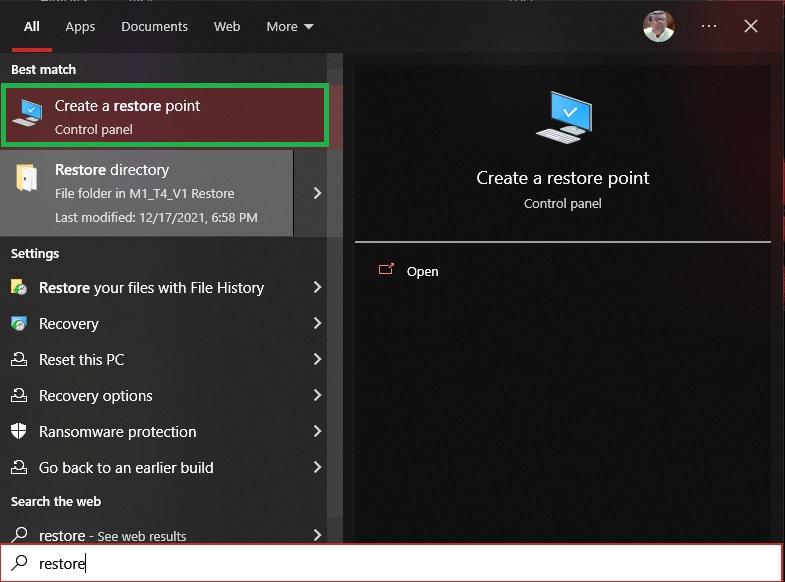The width and height of the screenshot is (785, 582).
Task: Open the Apps search tab
Action: (x=80, y=27)
